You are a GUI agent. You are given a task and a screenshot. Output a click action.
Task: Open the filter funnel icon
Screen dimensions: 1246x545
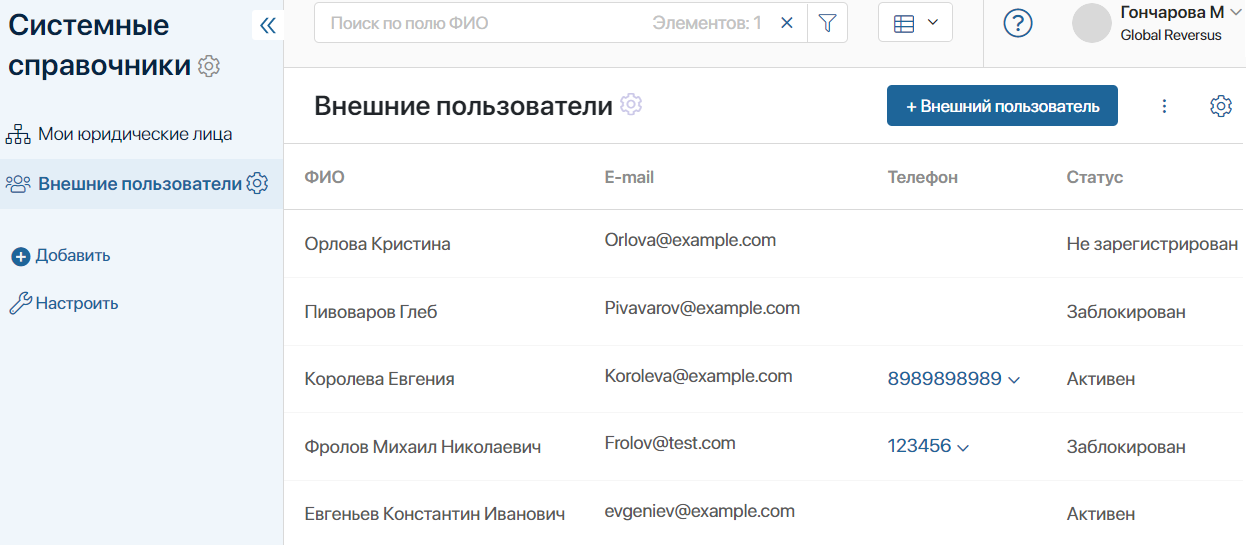pos(827,23)
